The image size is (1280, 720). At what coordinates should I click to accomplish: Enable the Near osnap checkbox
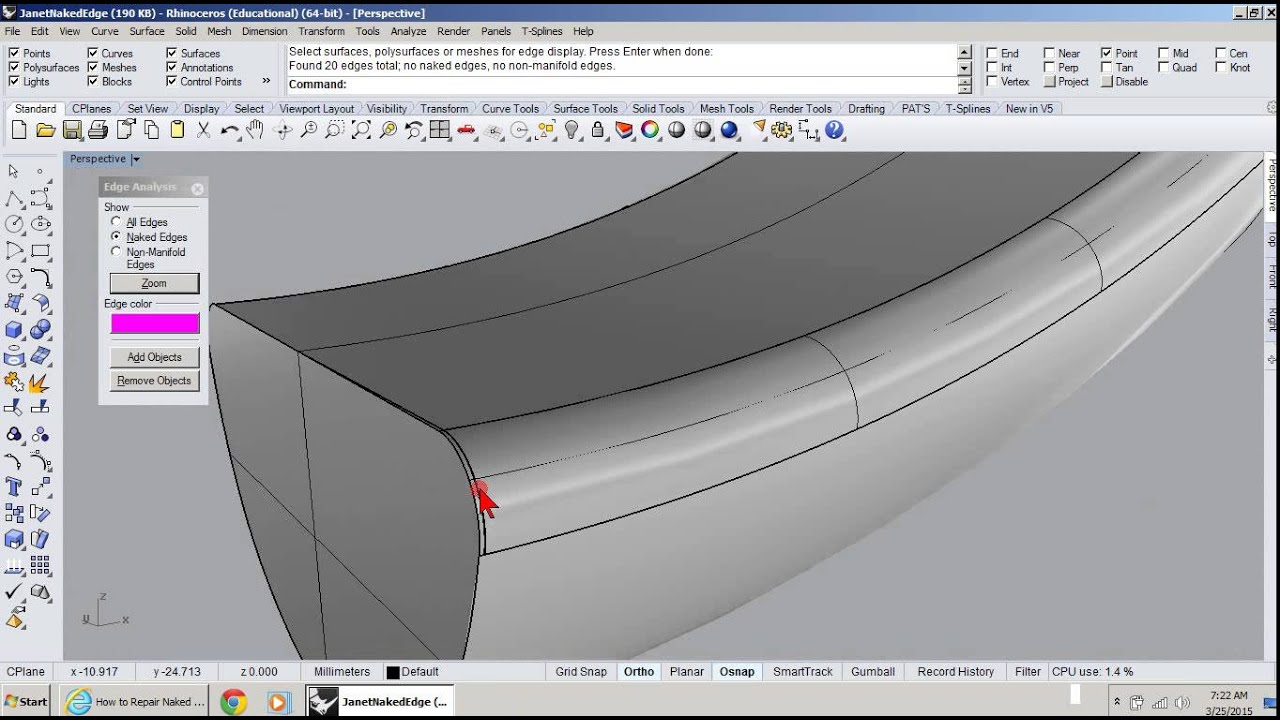[x=1049, y=54]
